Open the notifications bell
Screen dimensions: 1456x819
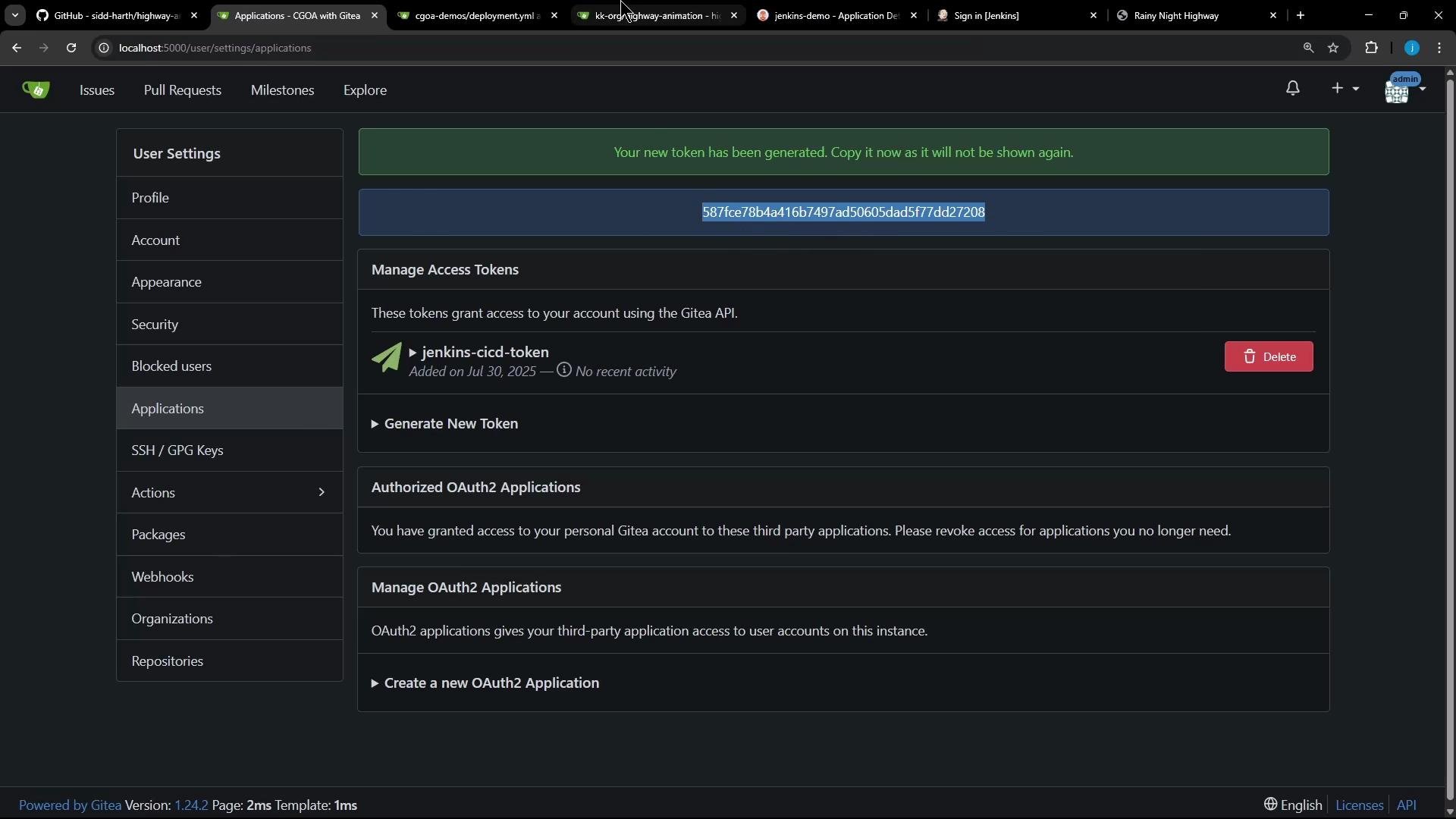(x=1293, y=89)
